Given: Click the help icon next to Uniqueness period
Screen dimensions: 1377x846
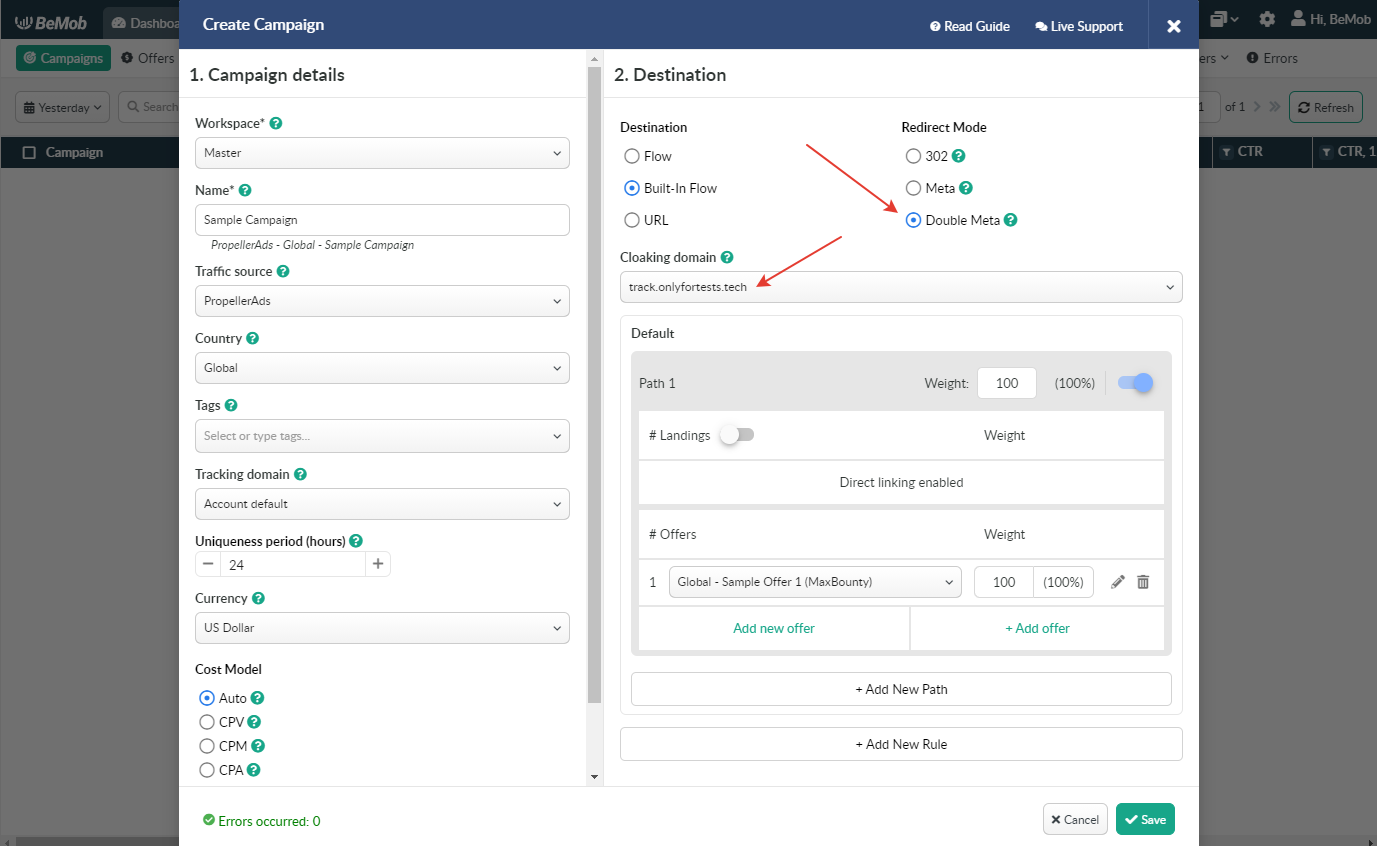Looking at the screenshot, I should (356, 541).
